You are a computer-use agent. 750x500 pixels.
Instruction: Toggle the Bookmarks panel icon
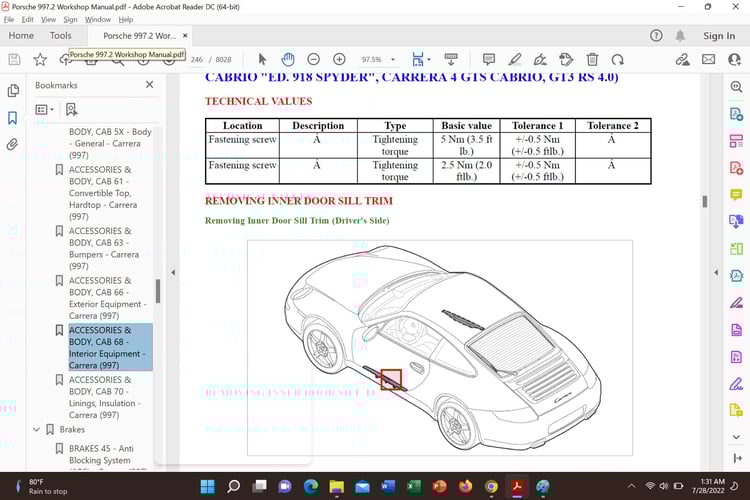(12, 118)
